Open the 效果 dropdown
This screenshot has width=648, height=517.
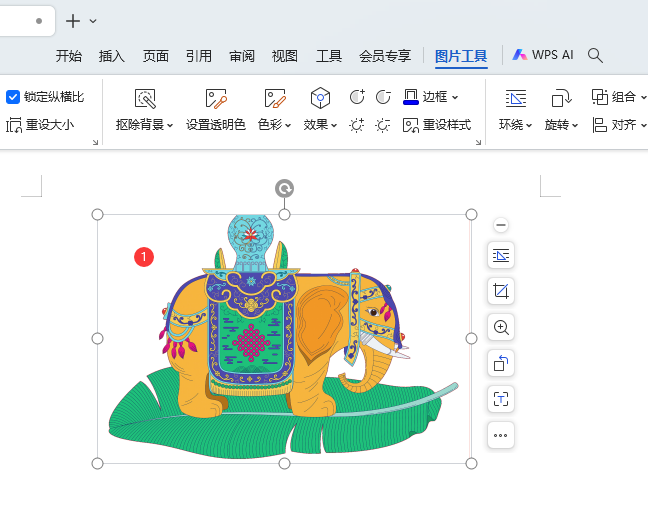pos(320,125)
